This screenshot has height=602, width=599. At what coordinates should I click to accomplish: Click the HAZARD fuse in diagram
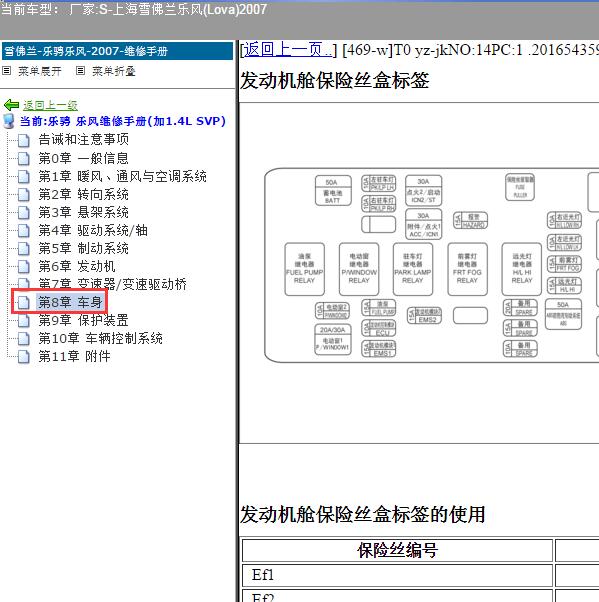click(x=470, y=220)
